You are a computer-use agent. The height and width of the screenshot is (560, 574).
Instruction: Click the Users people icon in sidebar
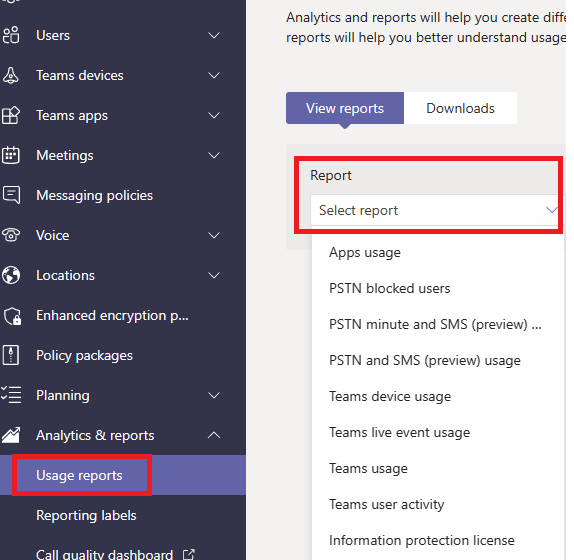(x=11, y=35)
